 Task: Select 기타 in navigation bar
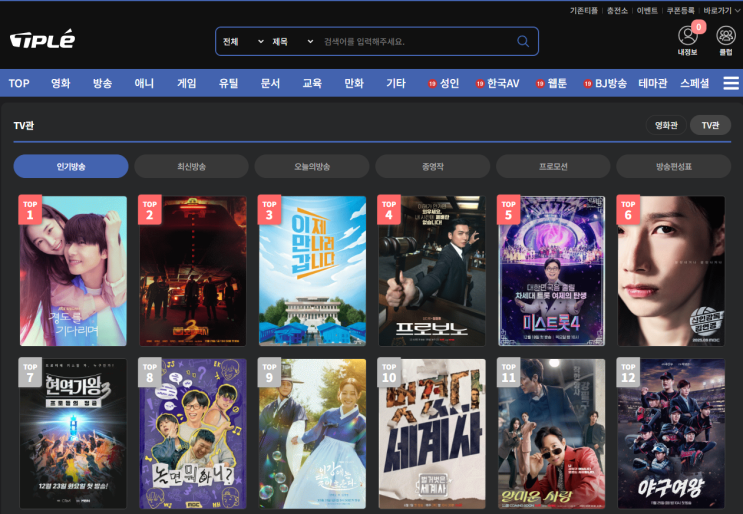pos(396,83)
